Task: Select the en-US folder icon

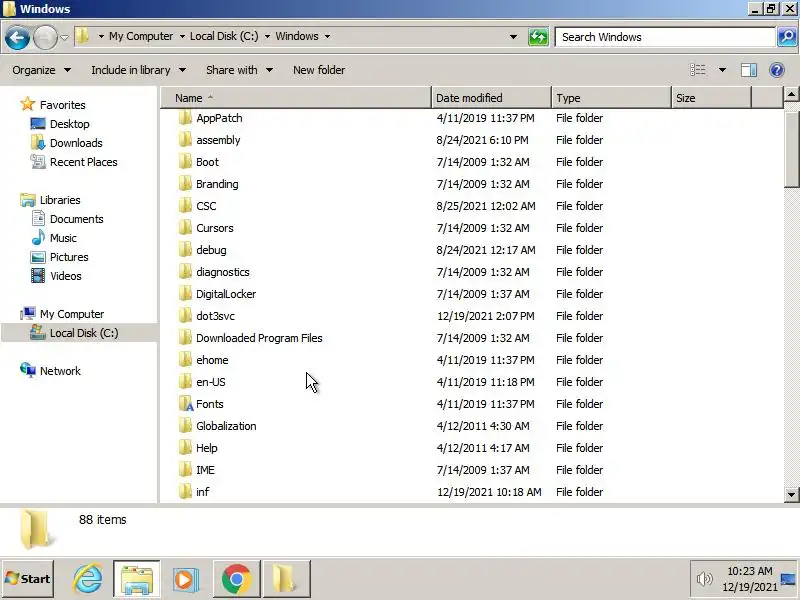Action: tap(185, 382)
